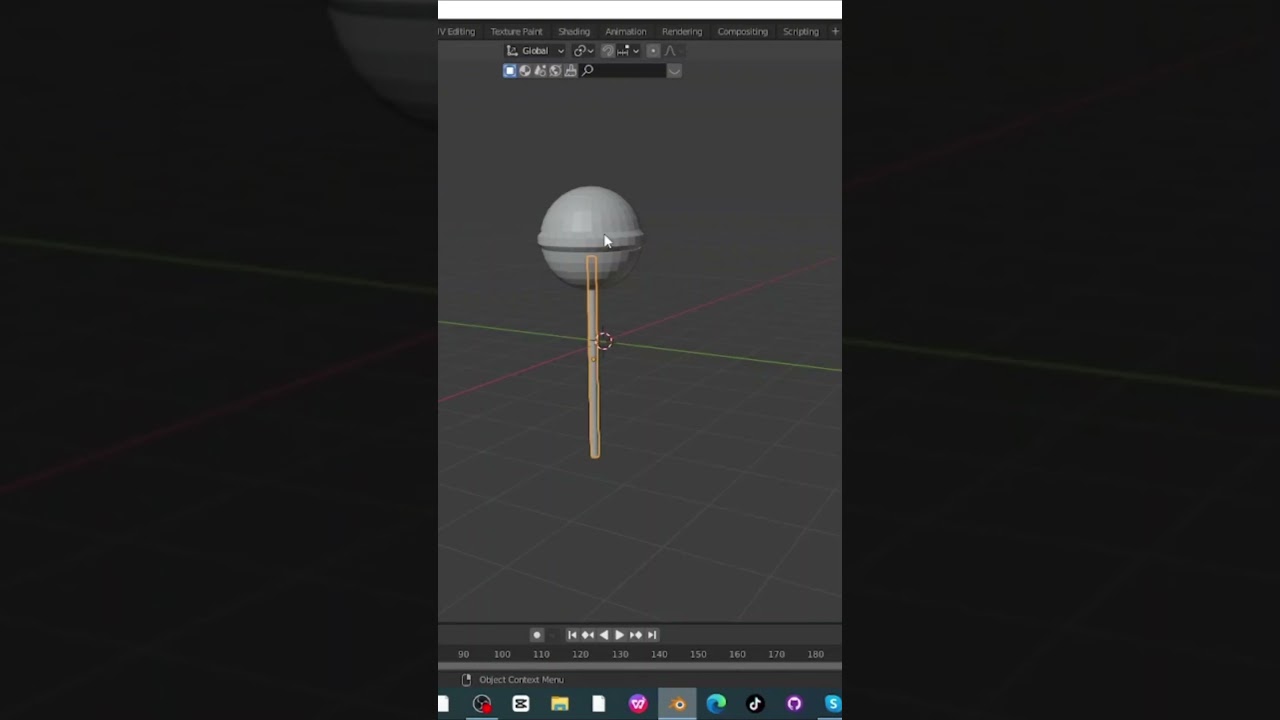Open Global transform orientation dropdown

[x=535, y=51]
